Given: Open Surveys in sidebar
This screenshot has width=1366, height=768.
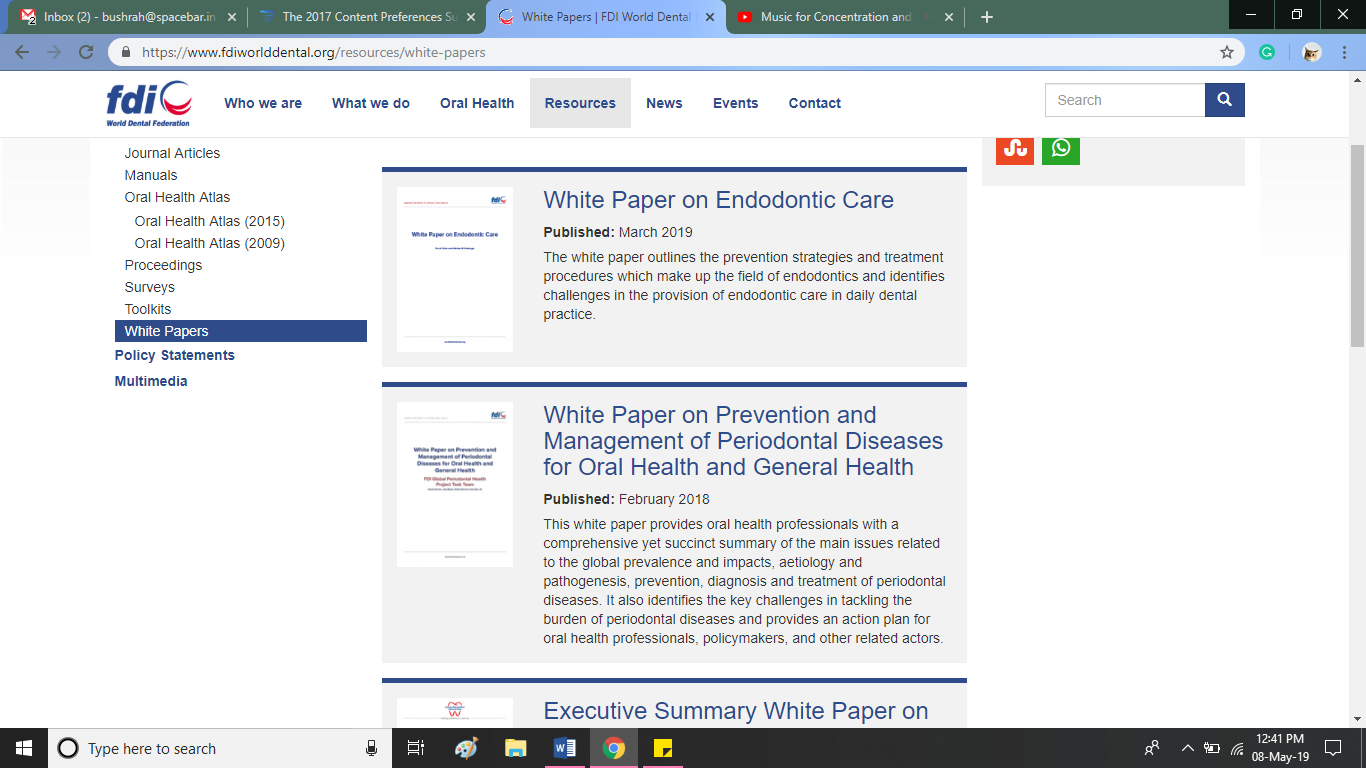Looking at the screenshot, I should (x=150, y=287).
